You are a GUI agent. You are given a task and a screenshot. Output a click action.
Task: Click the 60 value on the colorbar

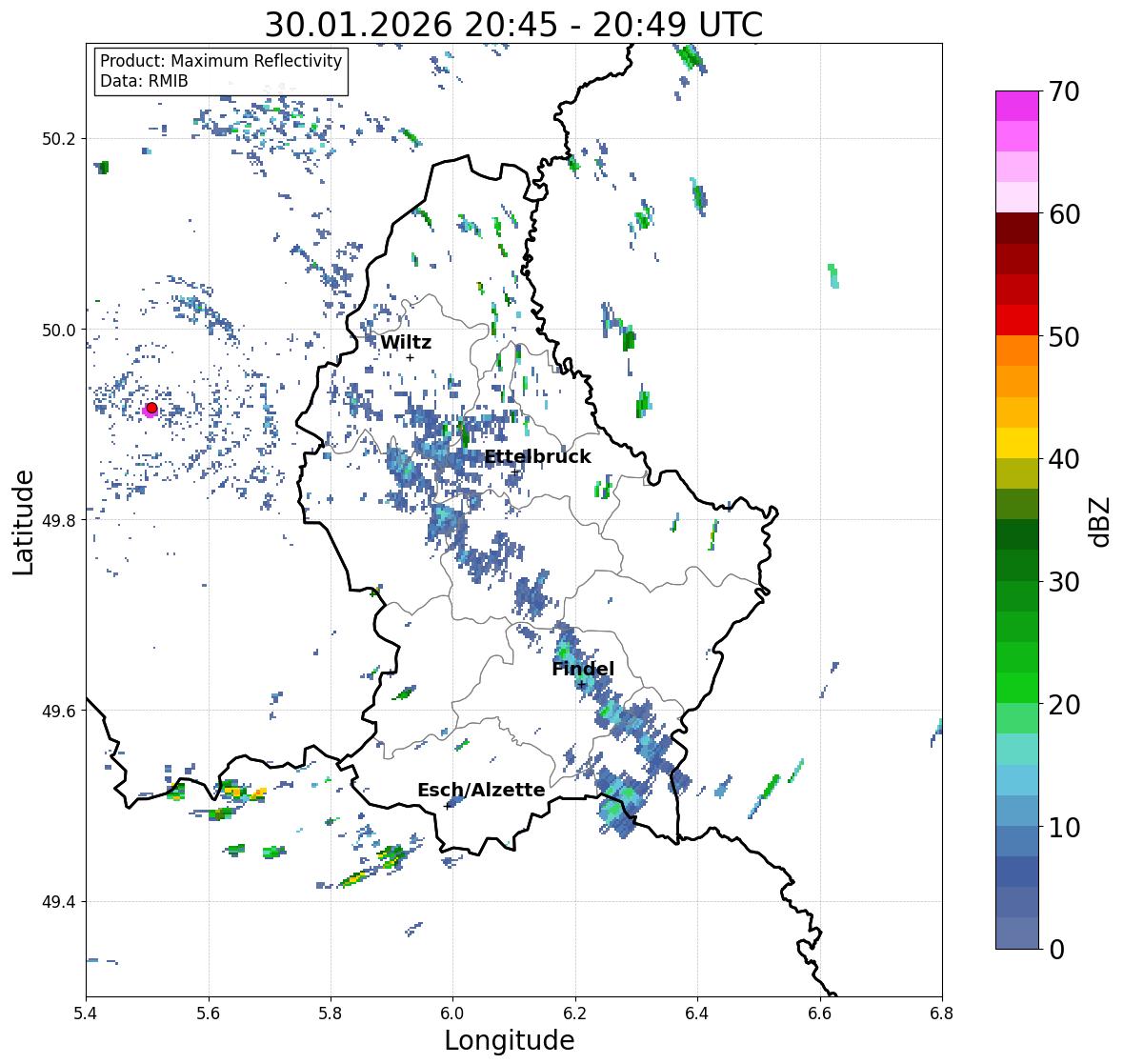click(1064, 214)
